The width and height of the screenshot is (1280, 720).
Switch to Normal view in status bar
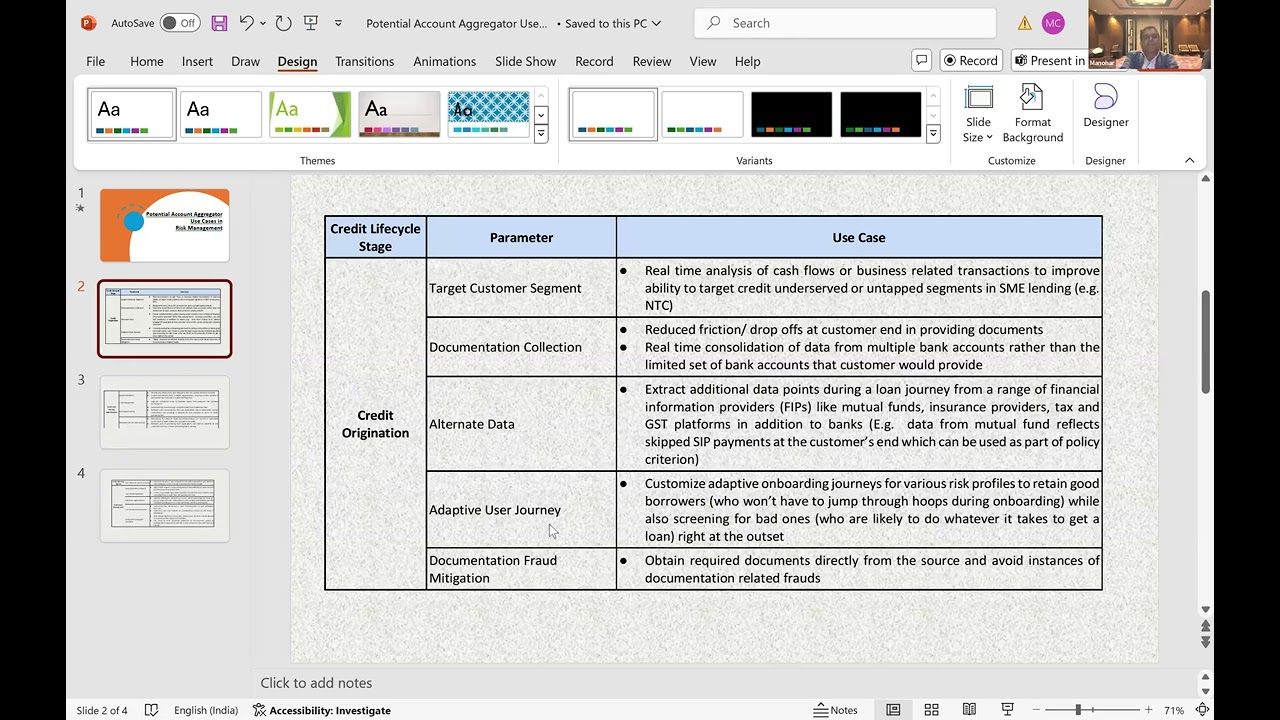pyautogui.click(x=893, y=710)
